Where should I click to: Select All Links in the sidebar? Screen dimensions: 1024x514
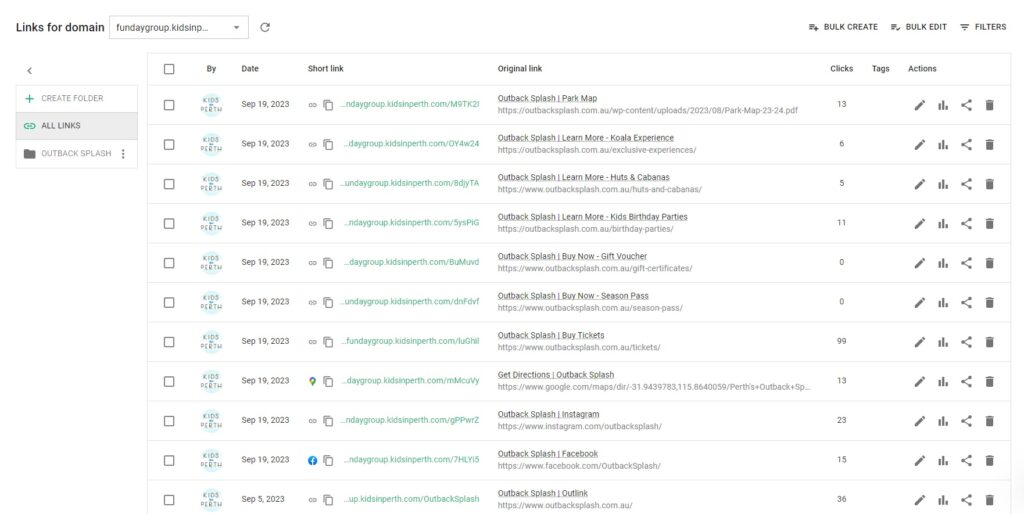[61, 126]
